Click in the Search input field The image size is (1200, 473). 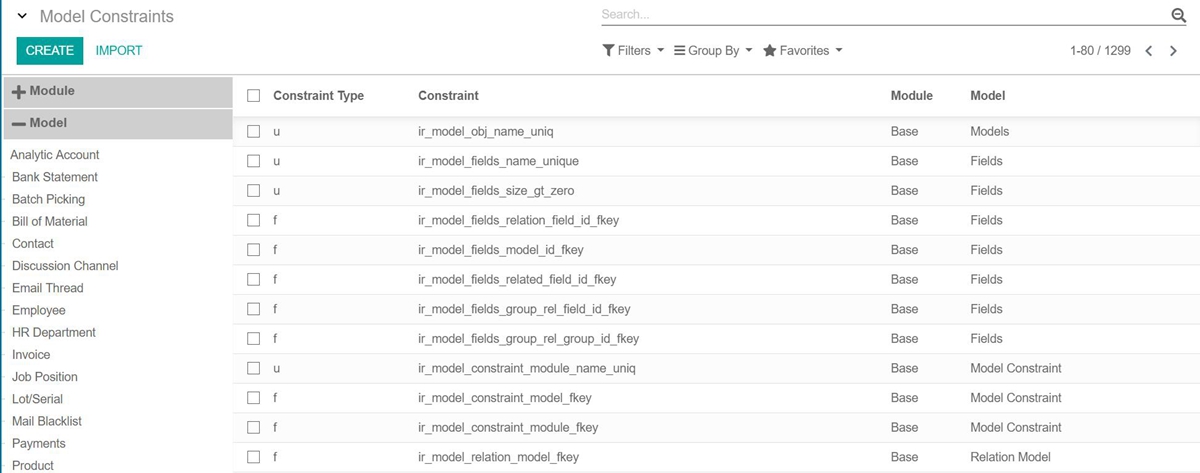coord(880,15)
